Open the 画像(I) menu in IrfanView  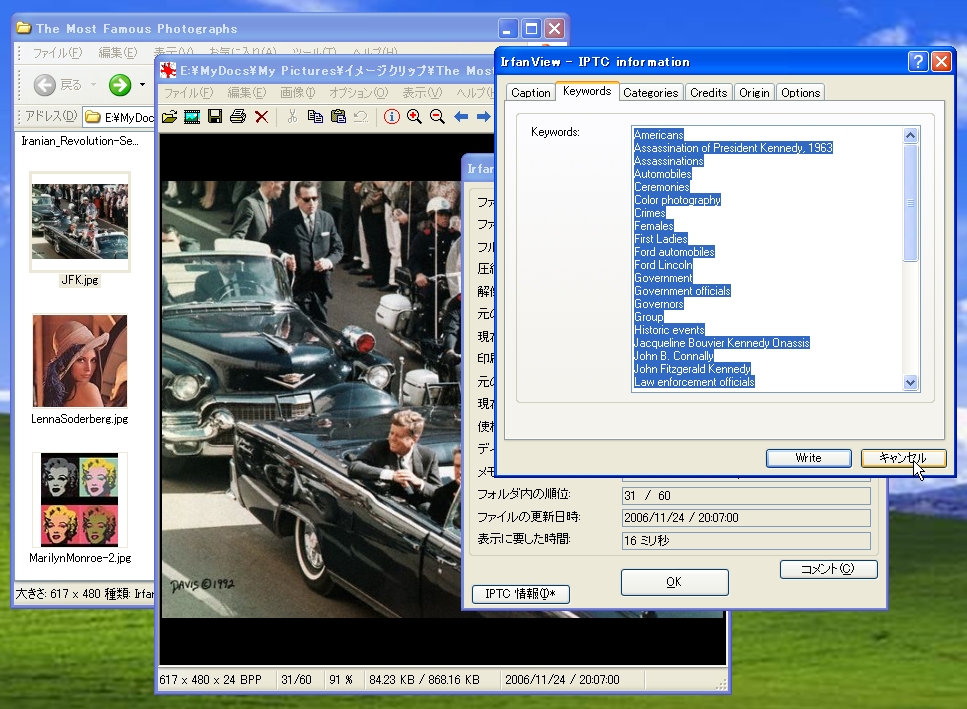[297, 93]
